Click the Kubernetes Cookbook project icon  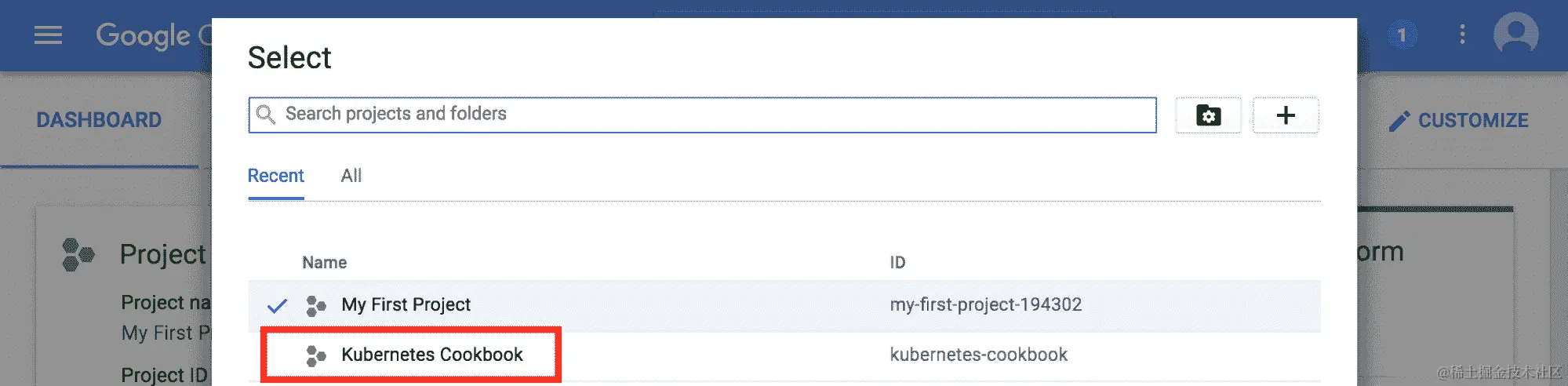click(x=316, y=355)
